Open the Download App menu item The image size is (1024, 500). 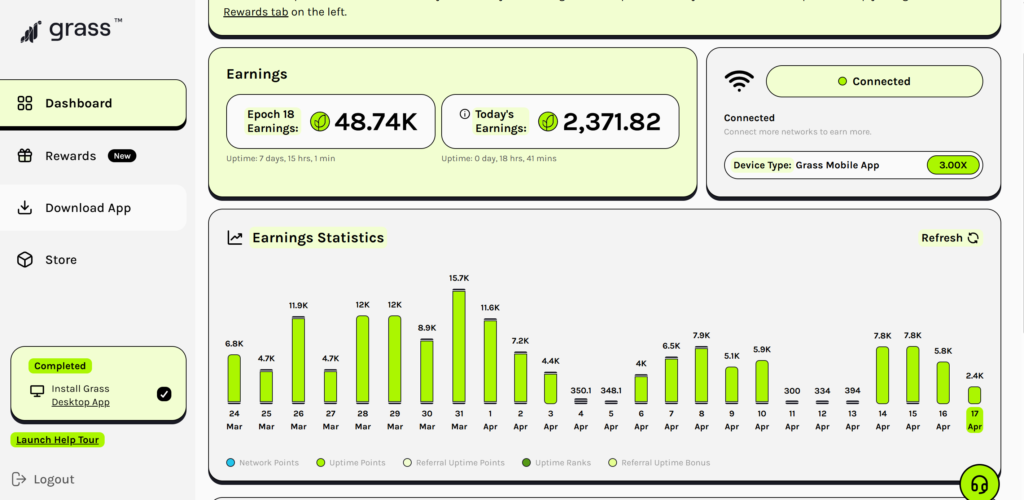pyautogui.click(x=93, y=208)
